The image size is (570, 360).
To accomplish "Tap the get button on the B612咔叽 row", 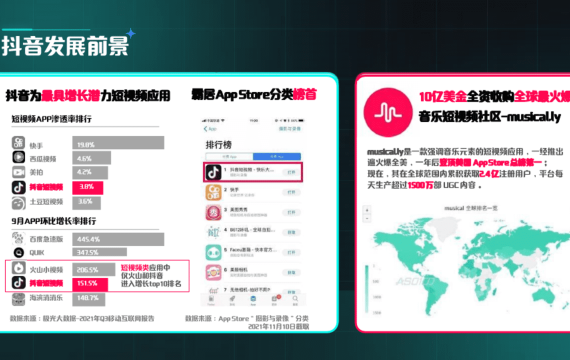I will pos(291,232).
